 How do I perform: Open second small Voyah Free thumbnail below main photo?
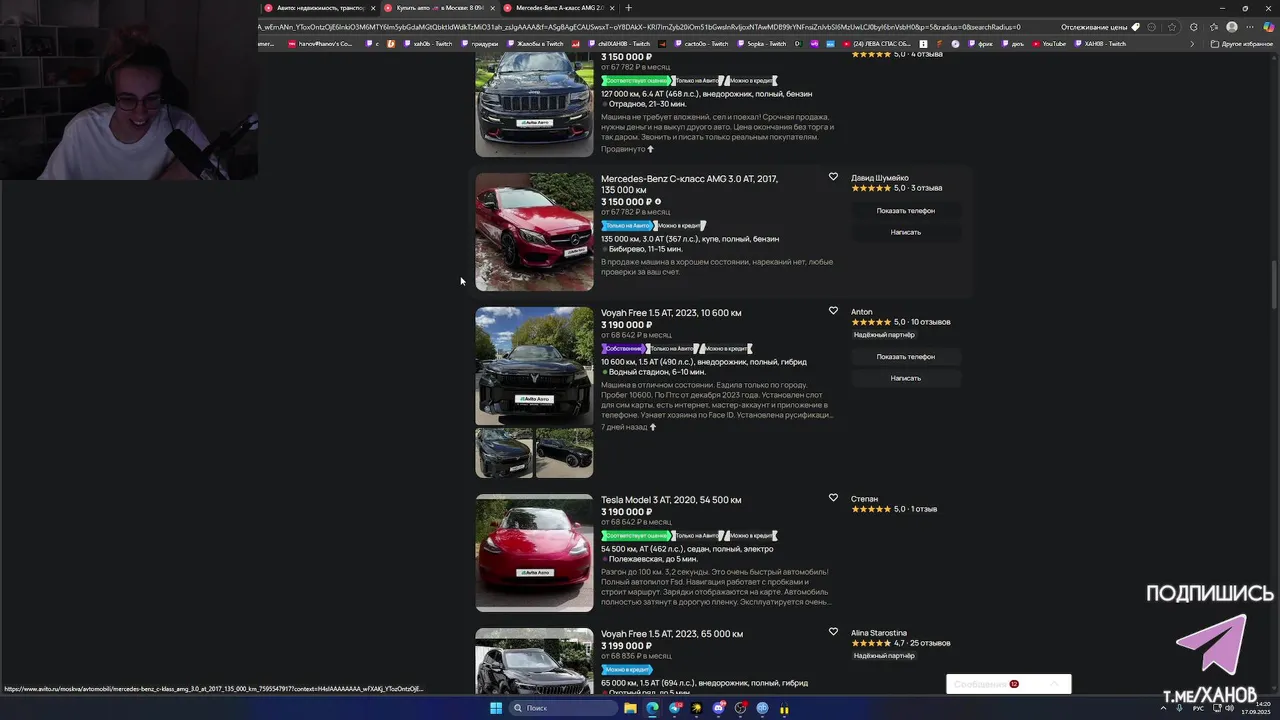(564, 453)
